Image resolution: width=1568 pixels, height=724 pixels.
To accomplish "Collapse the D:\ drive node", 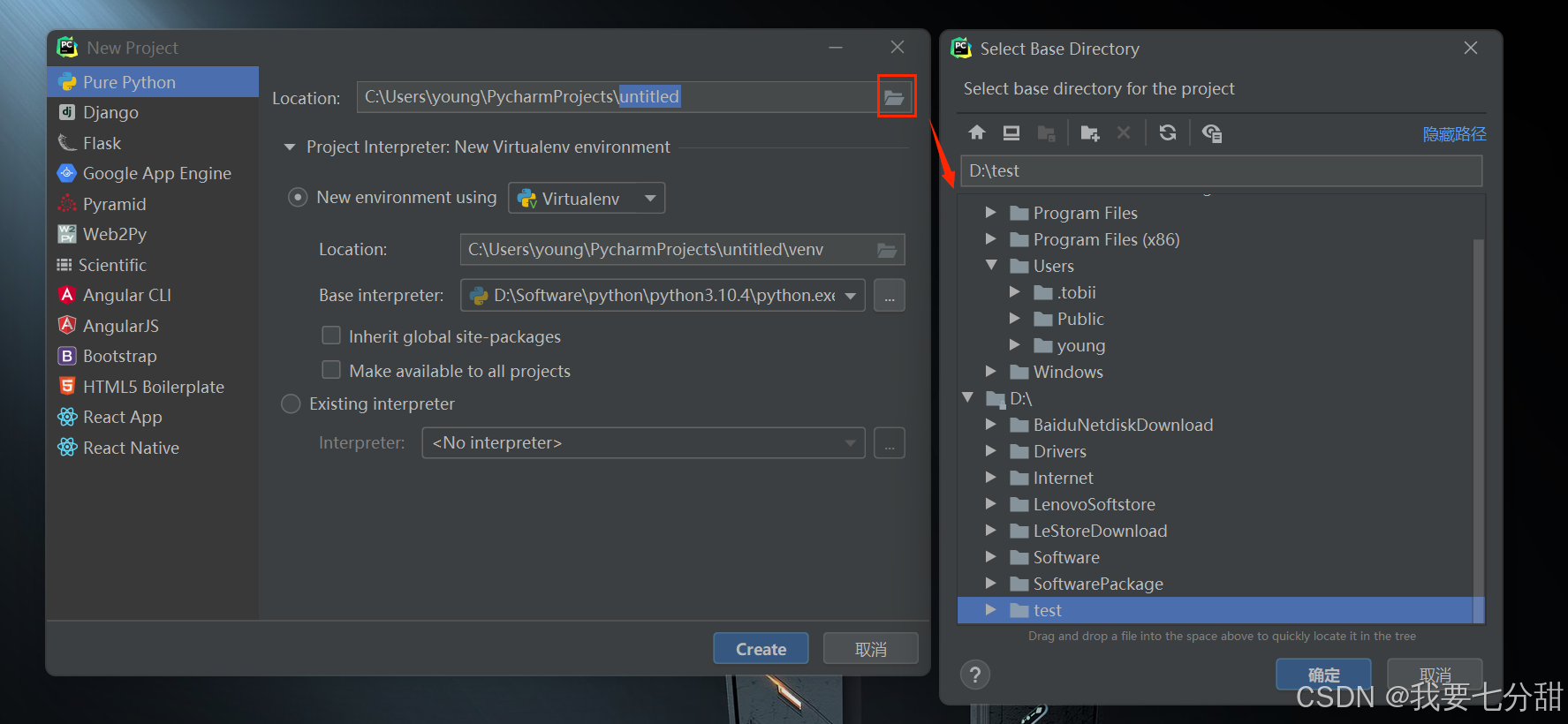I will click(x=968, y=397).
